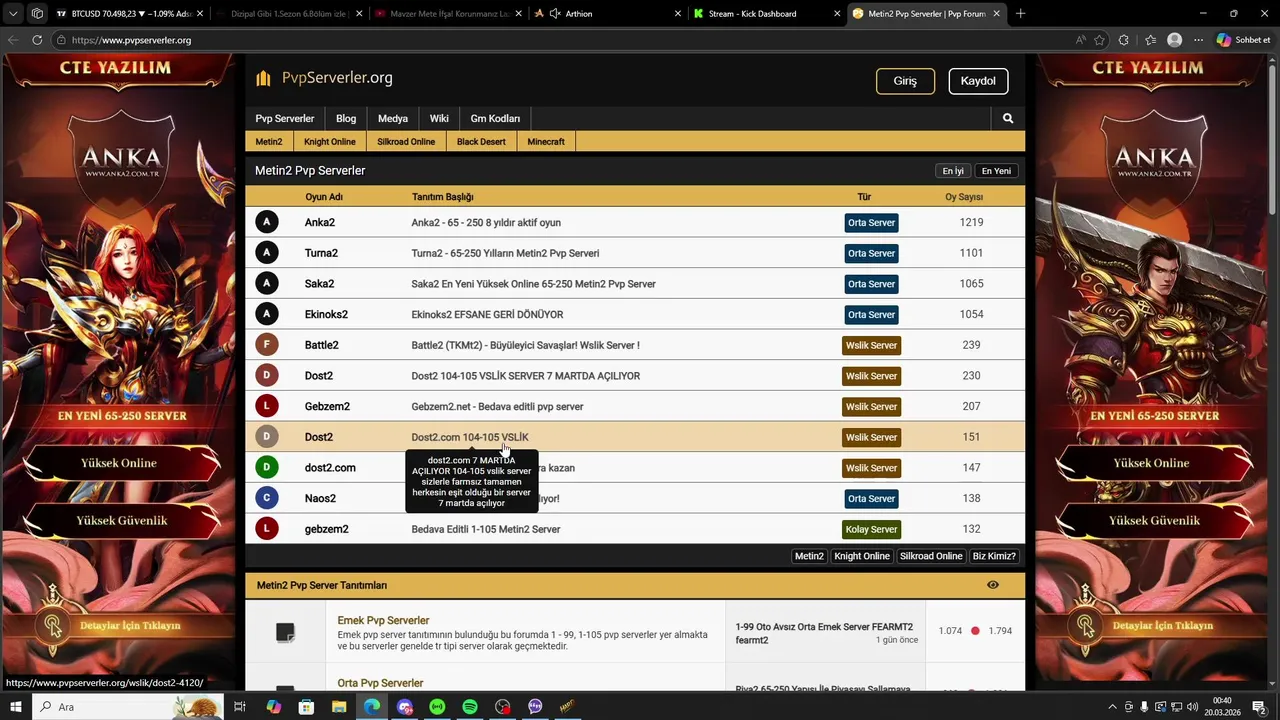Click the browser refresh icon
The image size is (1280, 720).
37,40
